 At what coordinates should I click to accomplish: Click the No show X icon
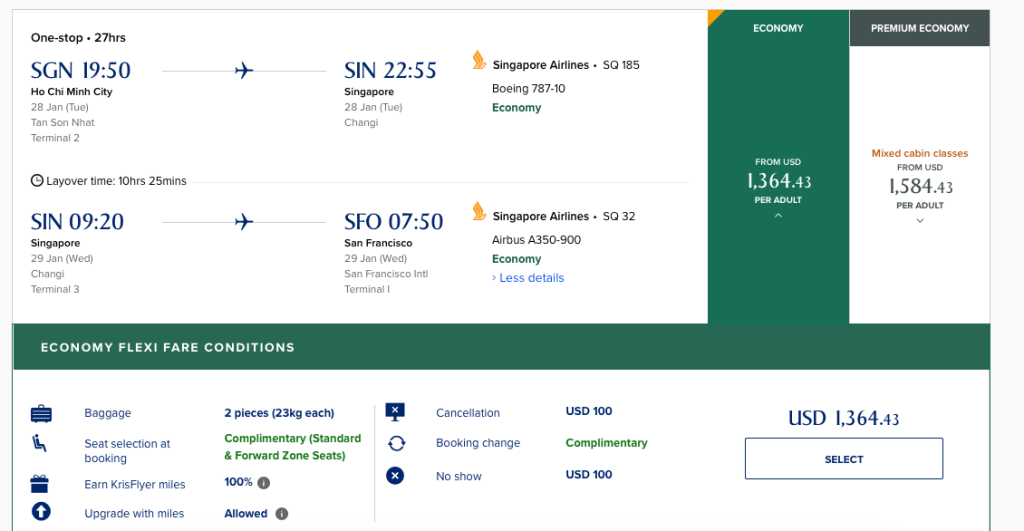pyautogui.click(x=395, y=476)
